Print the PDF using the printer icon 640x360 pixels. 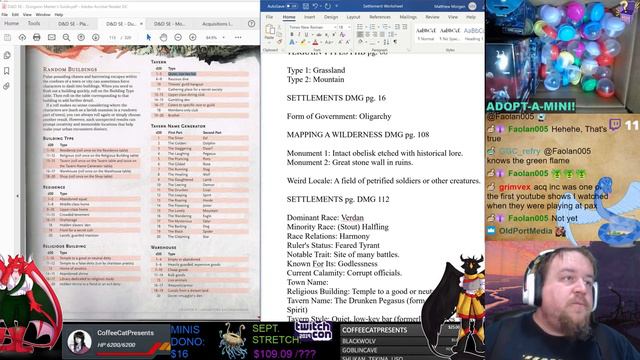pyautogui.click(x=37, y=37)
